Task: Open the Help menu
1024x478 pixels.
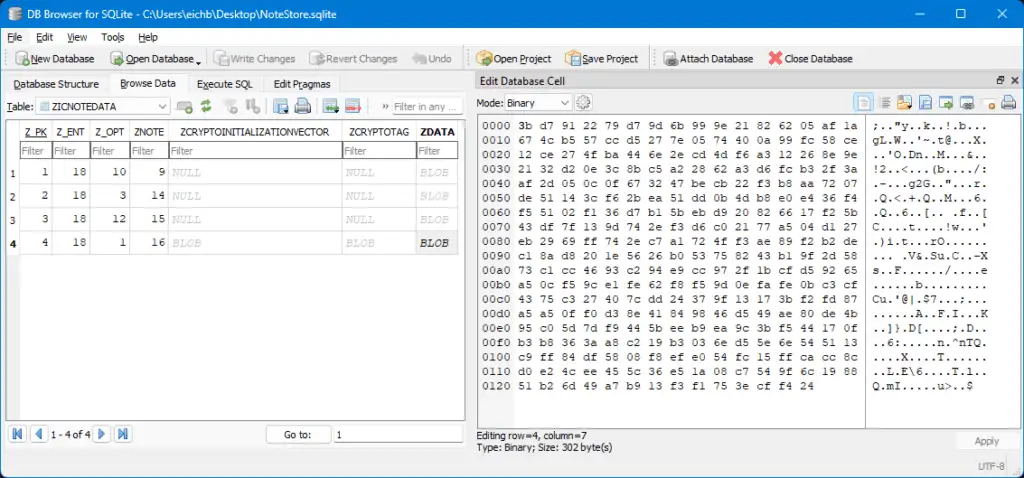Action: [x=148, y=37]
